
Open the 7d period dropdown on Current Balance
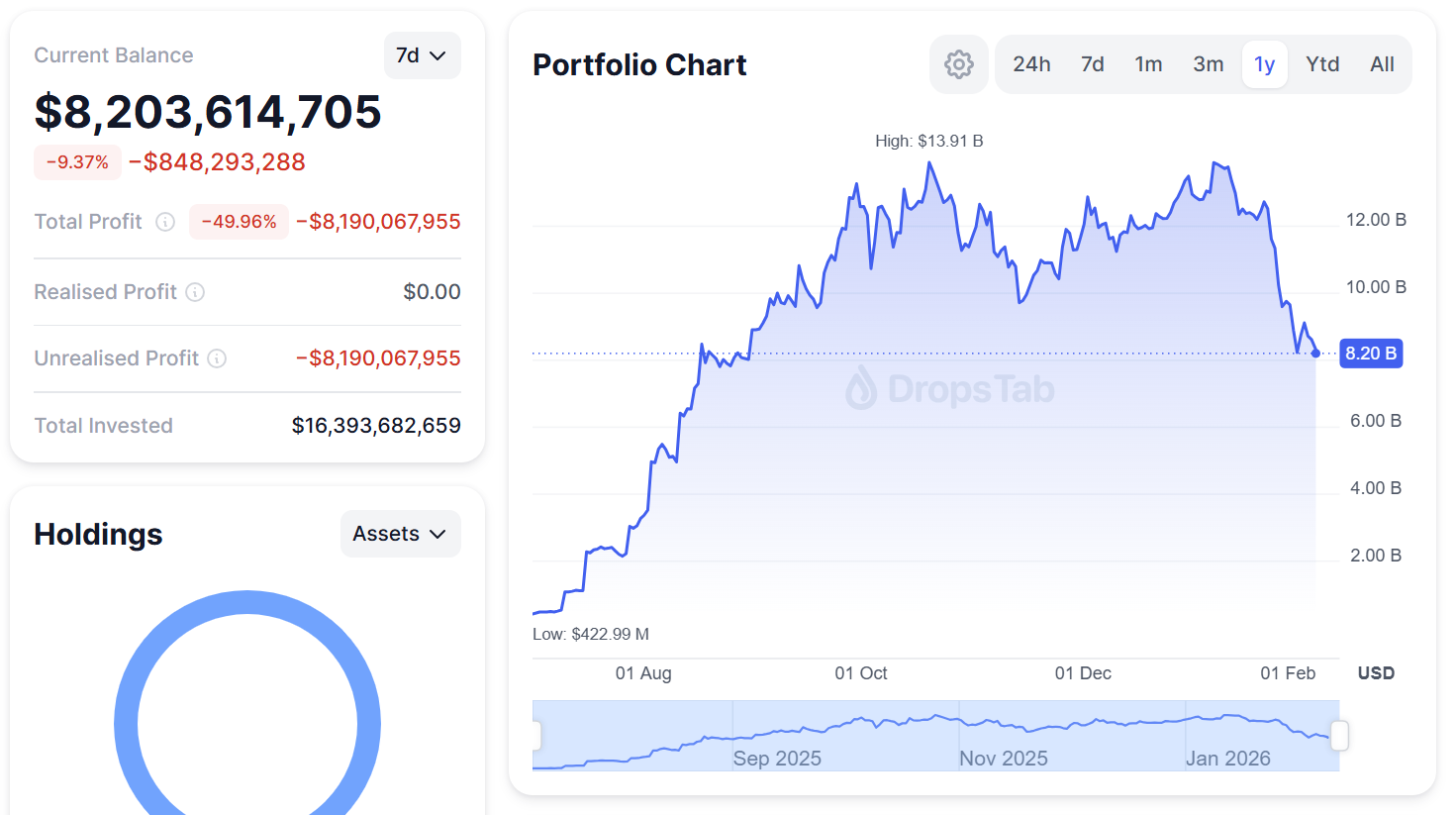(x=423, y=55)
